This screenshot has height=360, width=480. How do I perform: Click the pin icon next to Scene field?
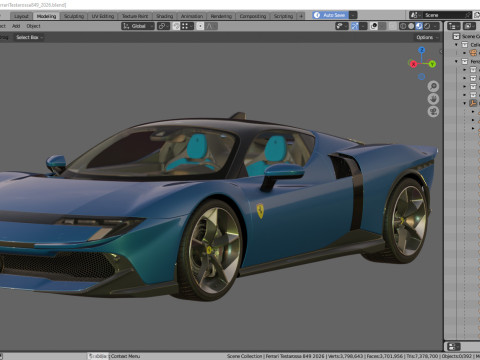(x=468, y=15)
